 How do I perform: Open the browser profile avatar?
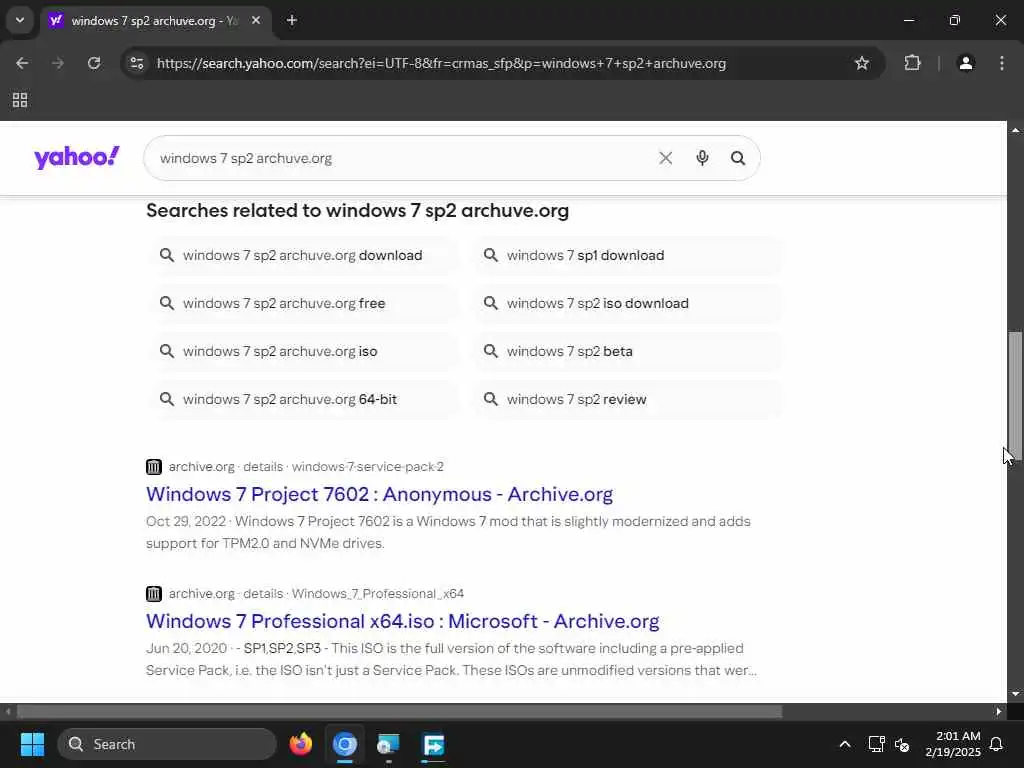coord(966,63)
